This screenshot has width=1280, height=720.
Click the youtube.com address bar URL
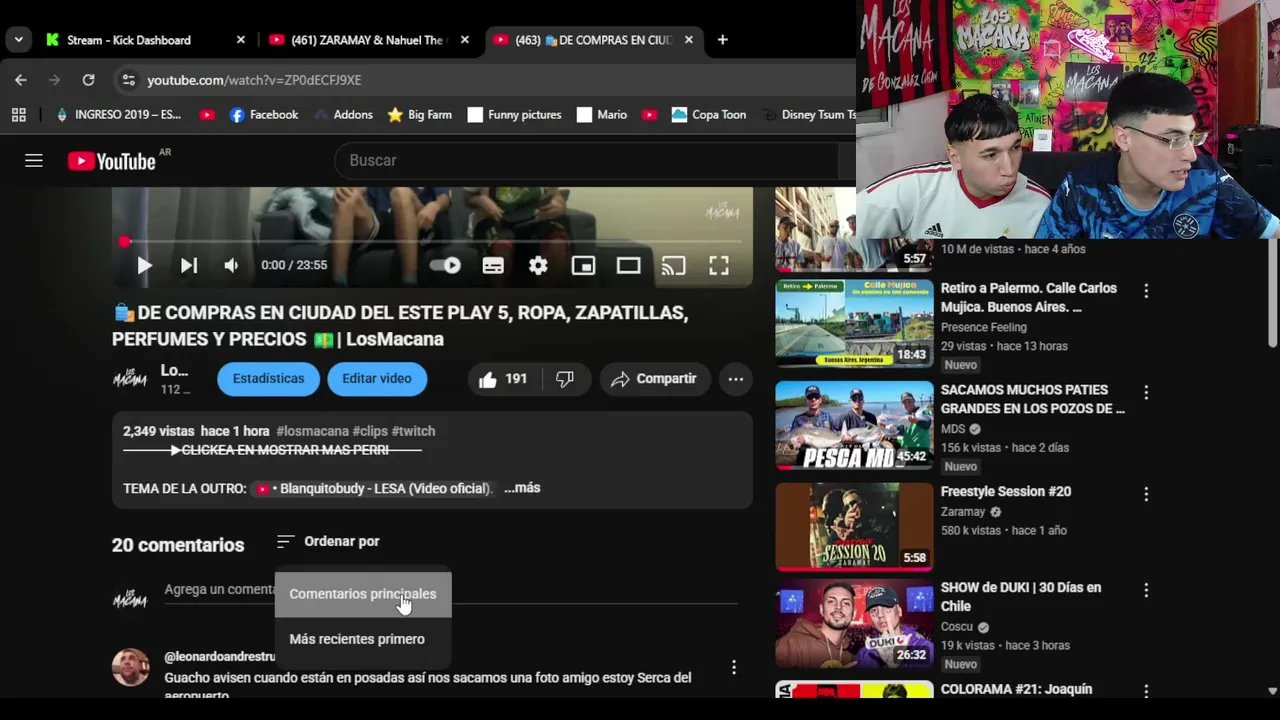pos(254,80)
